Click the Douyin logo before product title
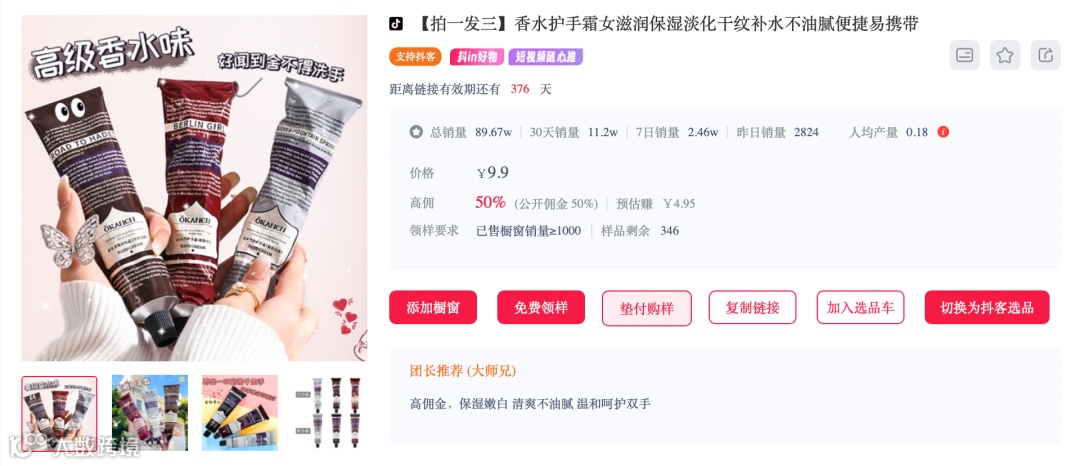Viewport: 1080px width, 466px height. coord(396,24)
